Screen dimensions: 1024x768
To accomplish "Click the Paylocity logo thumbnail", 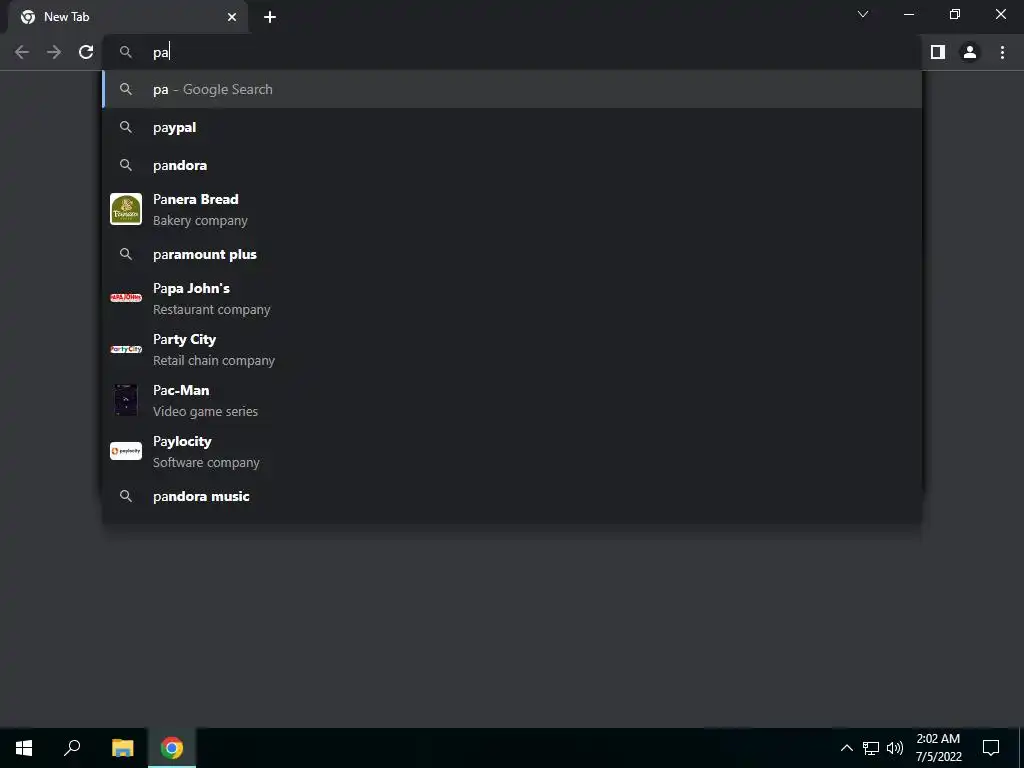I will pyautogui.click(x=126, y=451).
